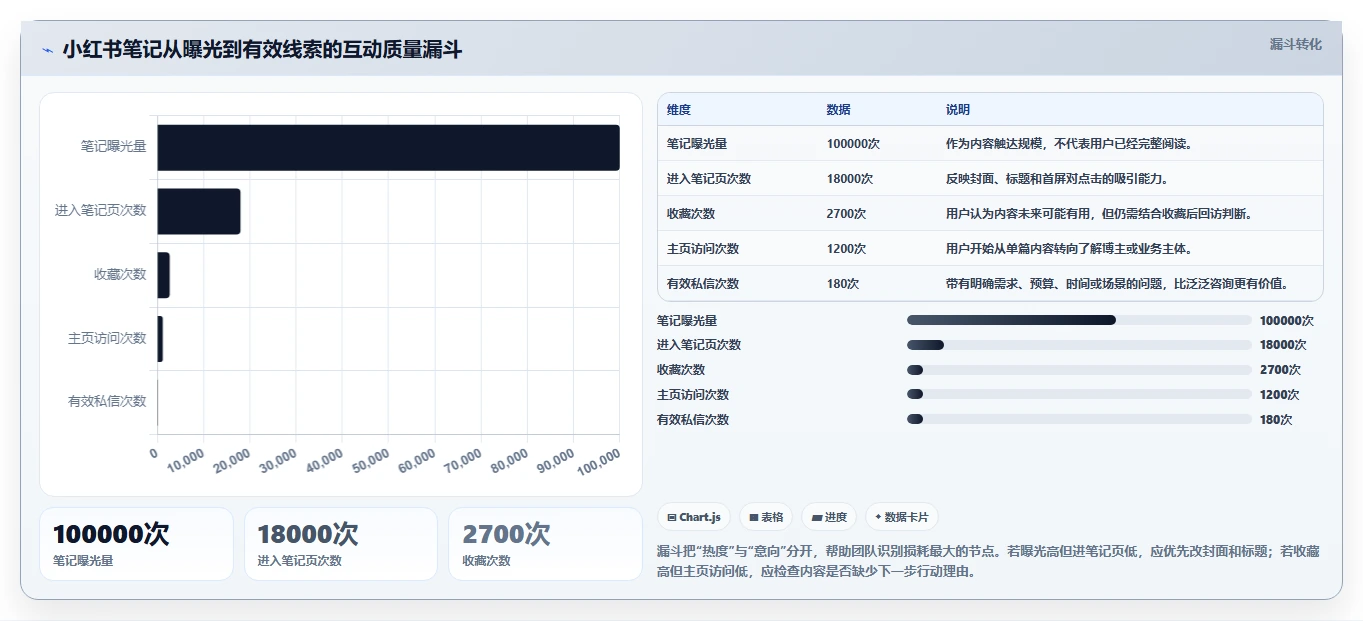
Task: Click the 18000次 cell in the table
Action: click(850, 179)
